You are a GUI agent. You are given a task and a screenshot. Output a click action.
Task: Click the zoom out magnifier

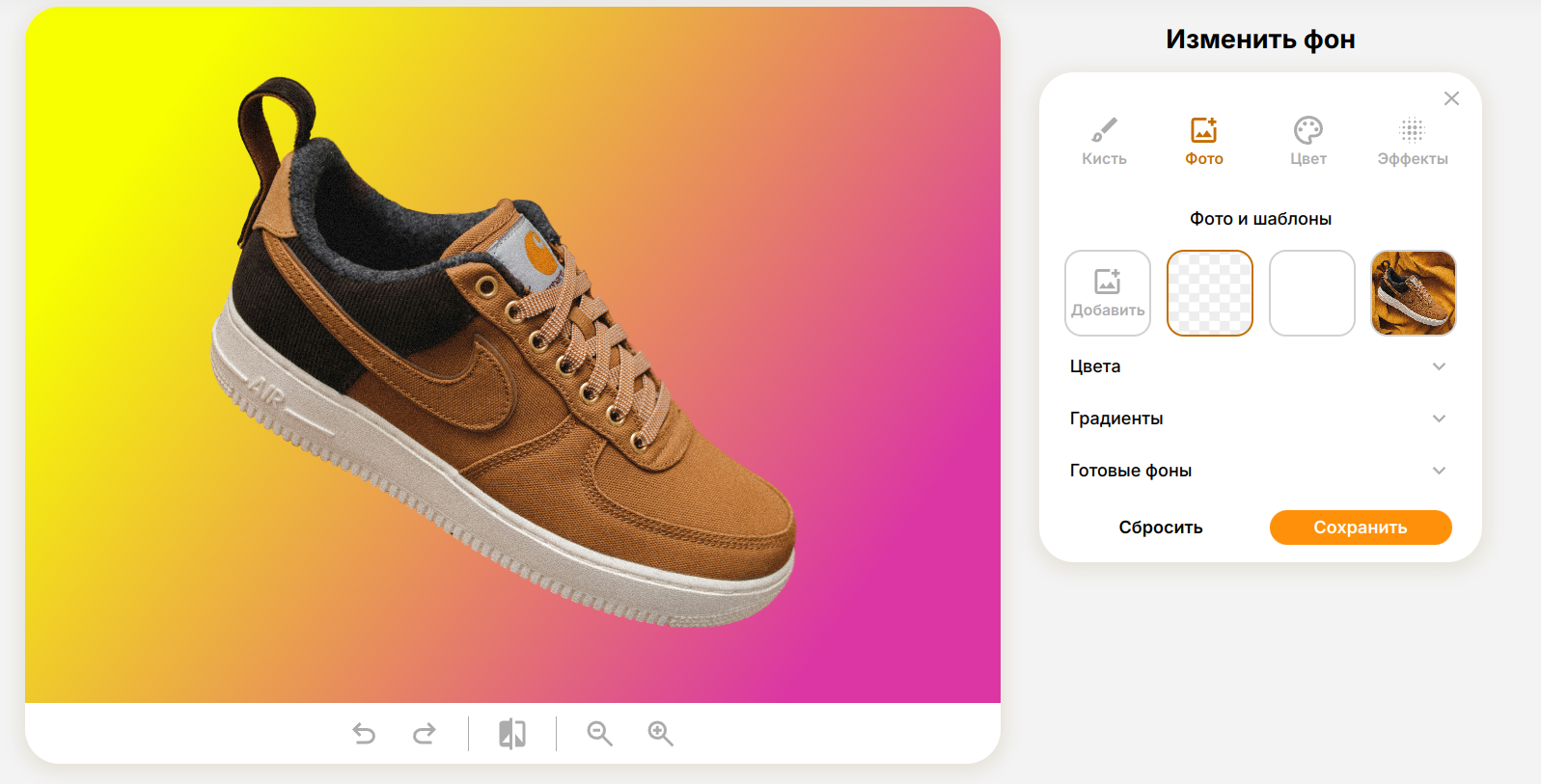click(x=600, y=734)
